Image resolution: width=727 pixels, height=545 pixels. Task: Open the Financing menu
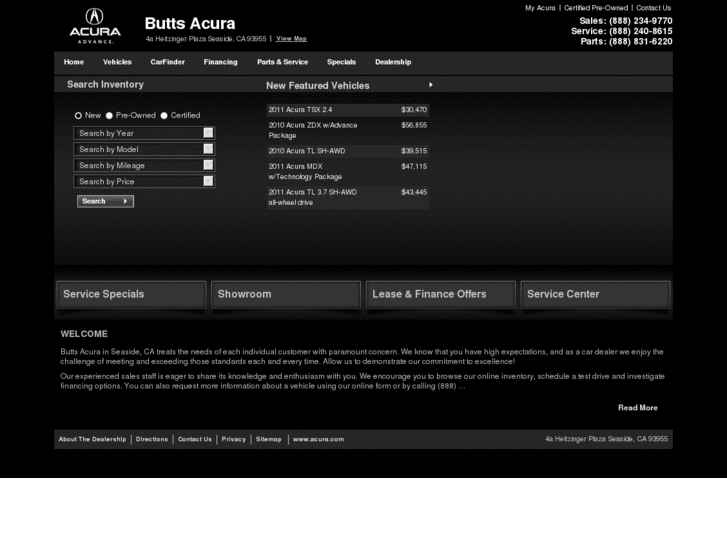pyautogui.click(x=220, y=62)
